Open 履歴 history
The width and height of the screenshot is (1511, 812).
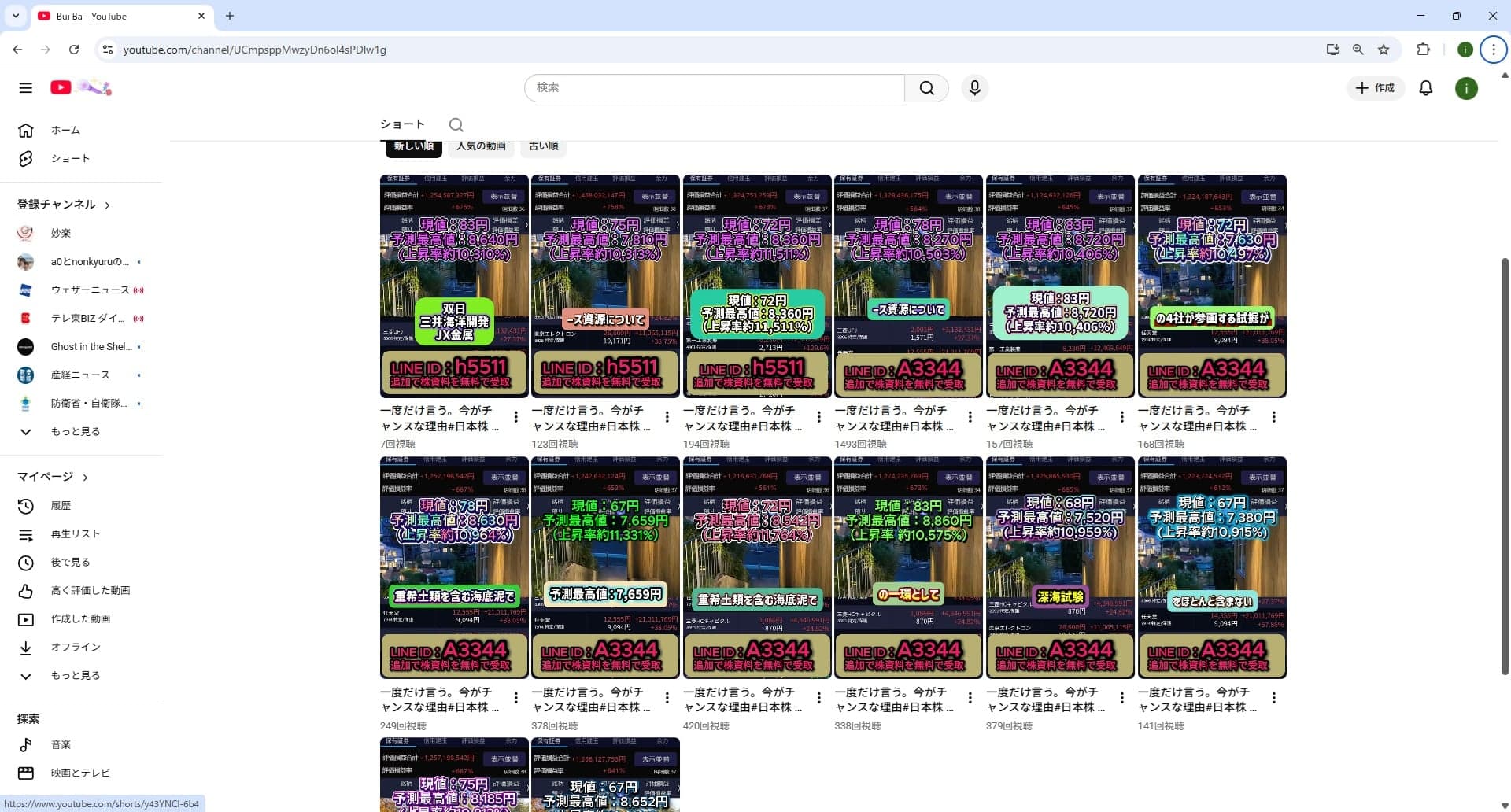(83, 505)
